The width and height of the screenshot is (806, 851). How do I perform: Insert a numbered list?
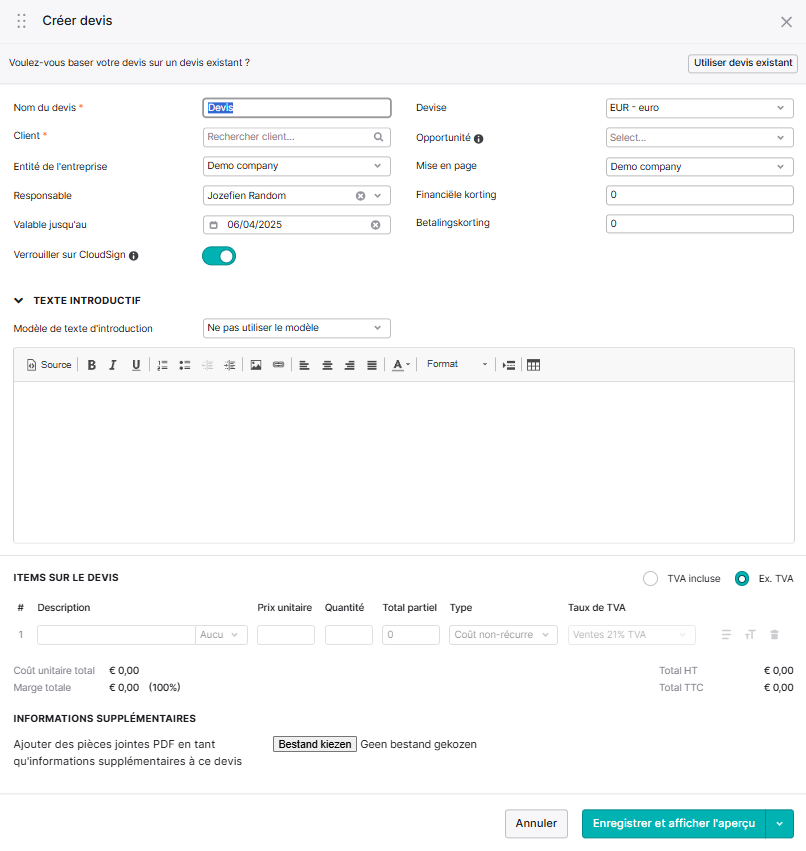tap(162, 365)
